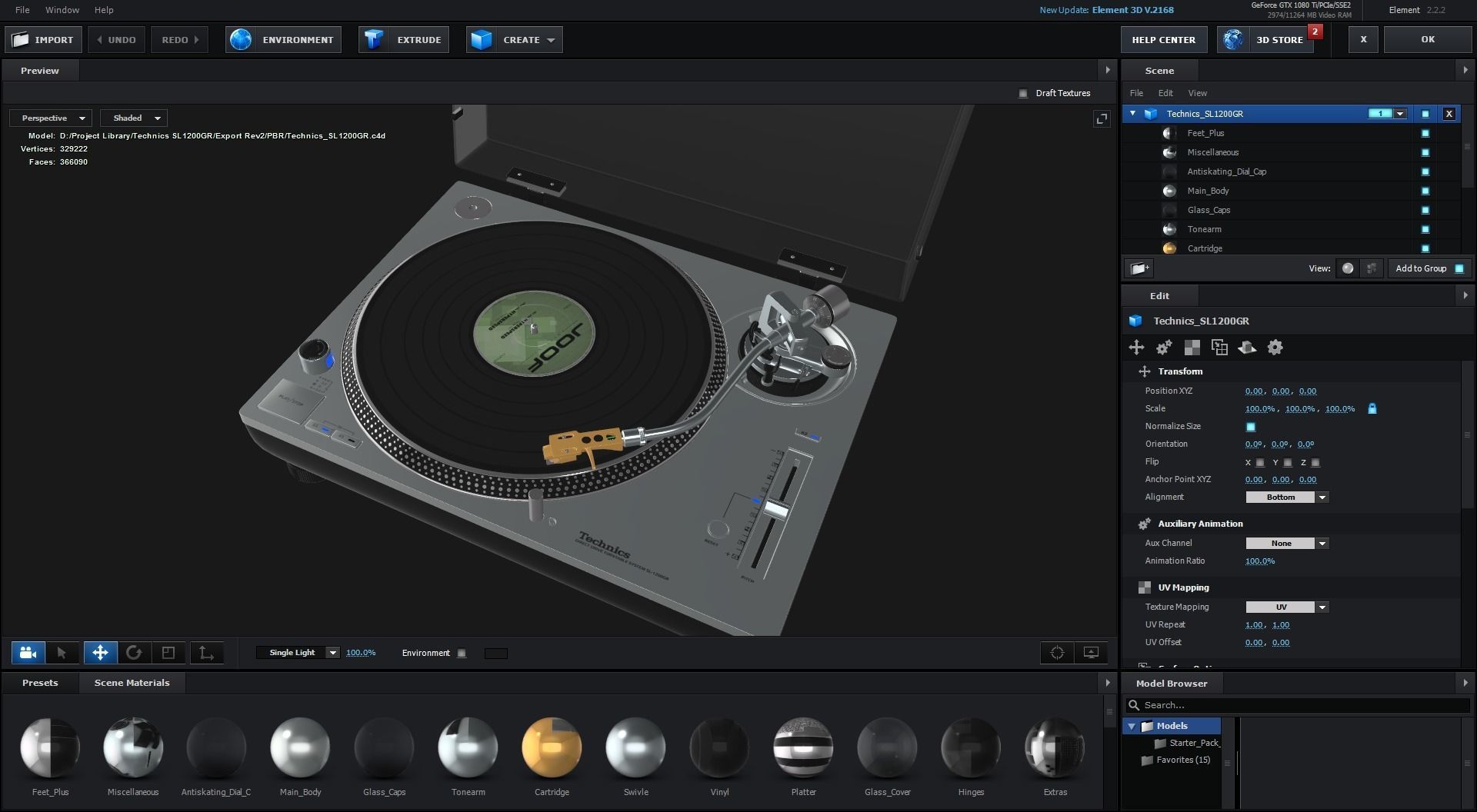Open the Shaded display mode dropdown
The height and width of the screenshot is (812, 1477).
[135, 118]
